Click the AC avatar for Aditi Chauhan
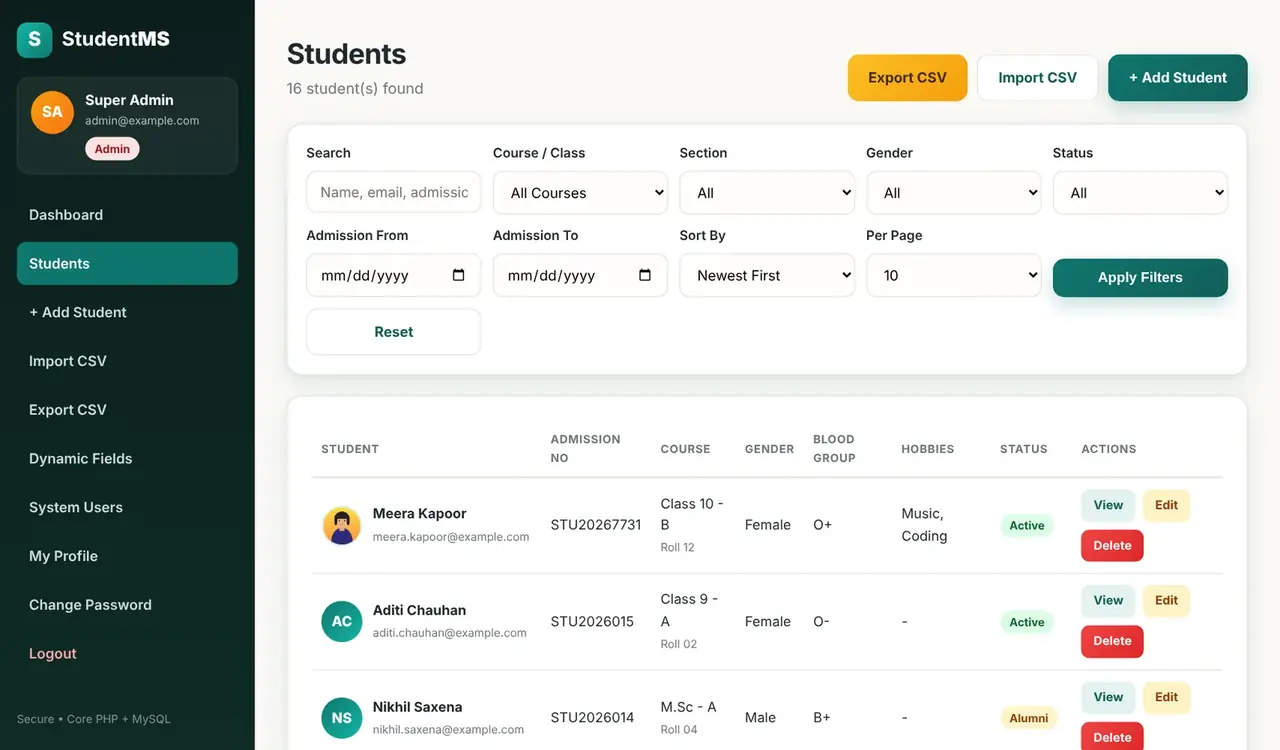 (x=342, y=621)
